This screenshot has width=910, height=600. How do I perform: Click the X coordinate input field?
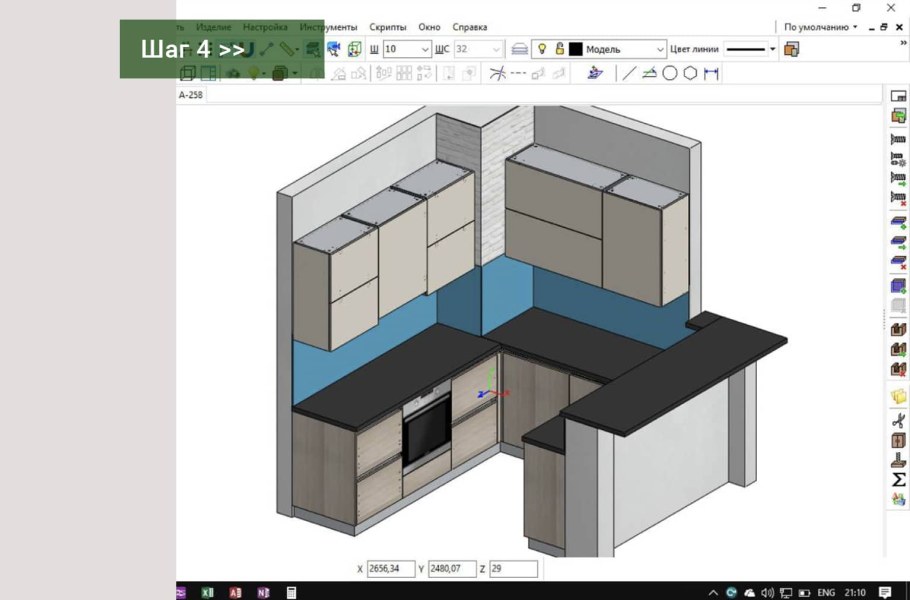(390, 569)
